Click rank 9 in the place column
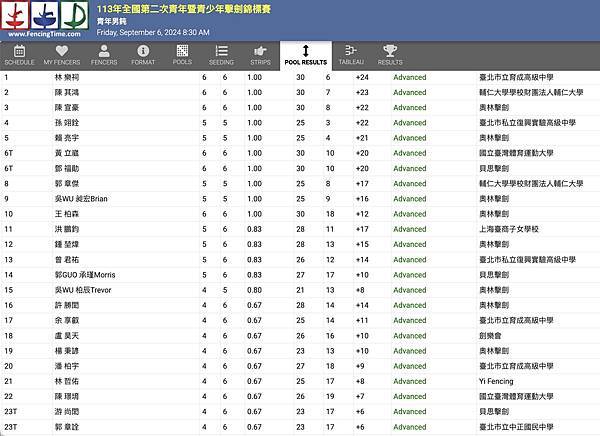 7,199
